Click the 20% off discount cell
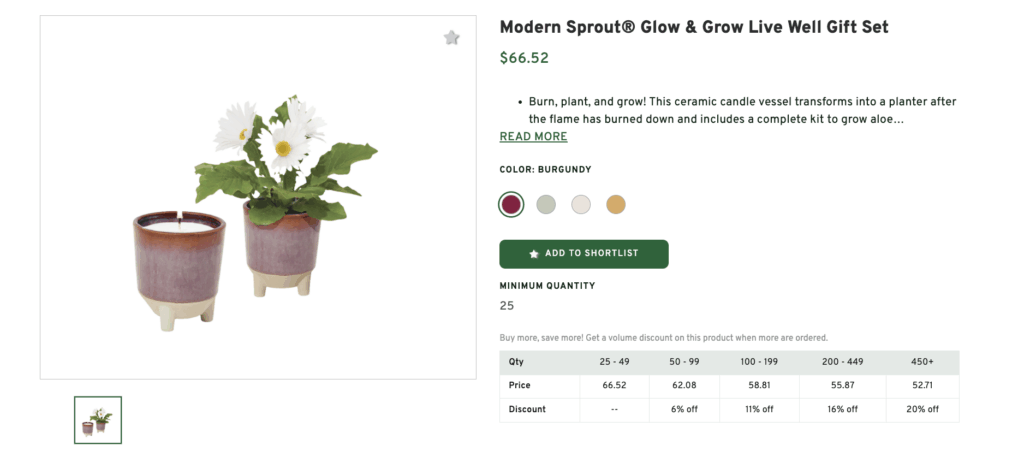 921,410
